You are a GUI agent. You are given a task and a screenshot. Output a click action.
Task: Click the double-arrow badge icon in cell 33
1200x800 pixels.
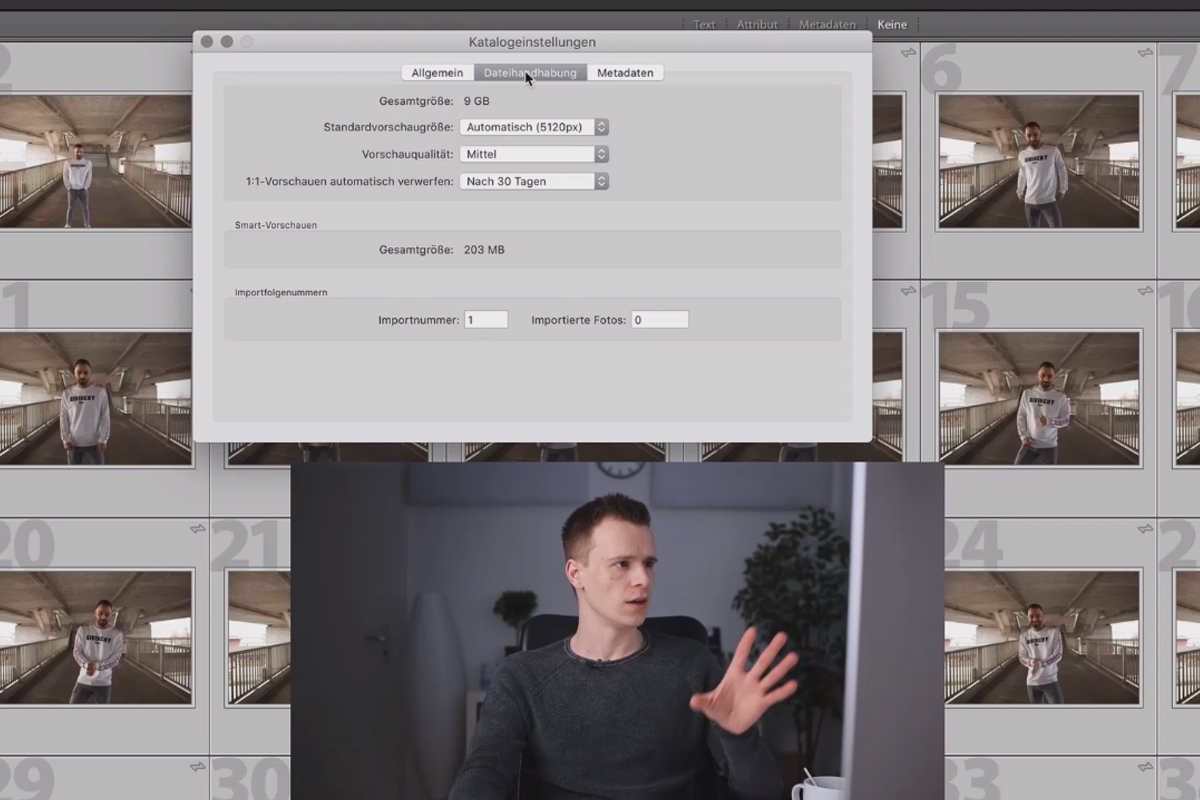(1145, 767)
